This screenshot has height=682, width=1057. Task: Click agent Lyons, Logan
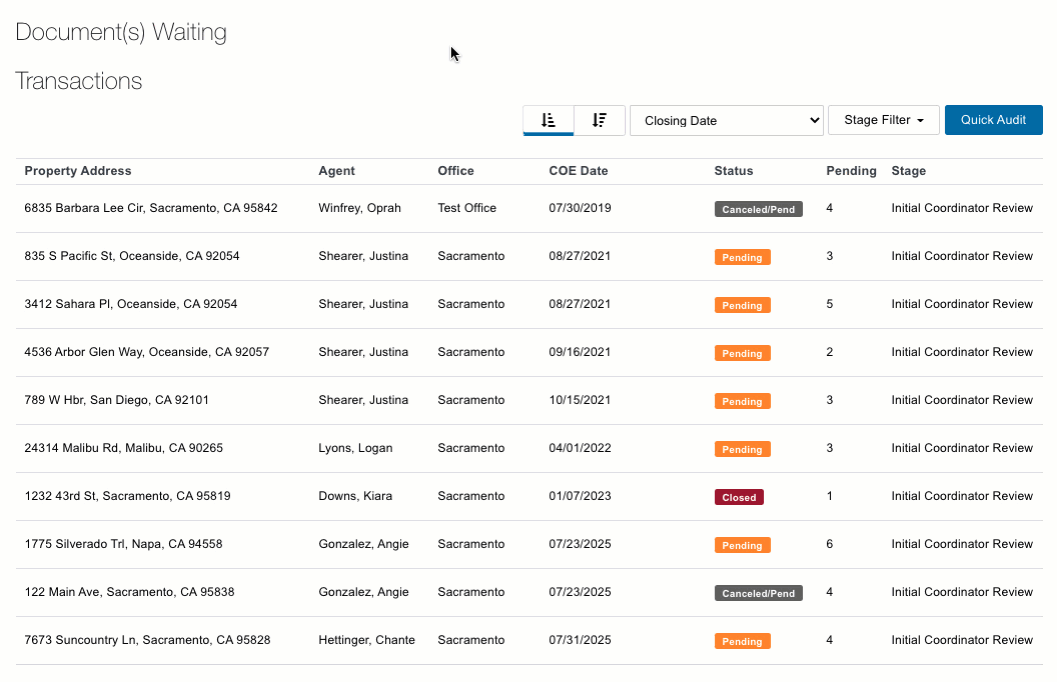(355, 448)
